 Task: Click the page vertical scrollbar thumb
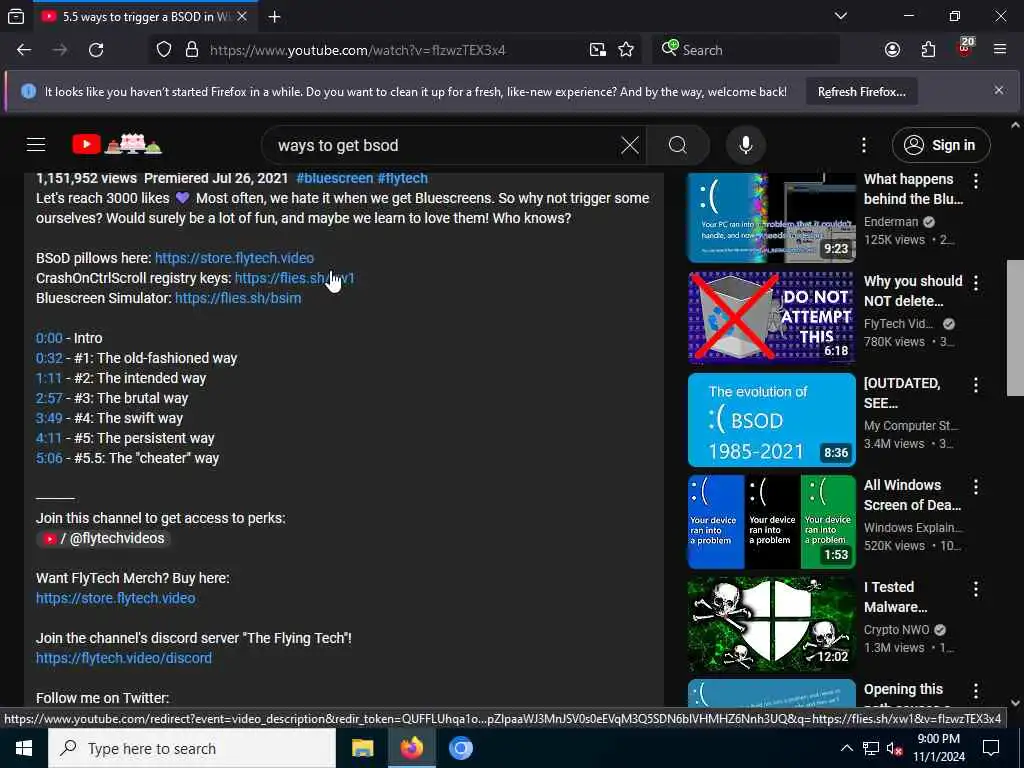(x=1015, y=328)
